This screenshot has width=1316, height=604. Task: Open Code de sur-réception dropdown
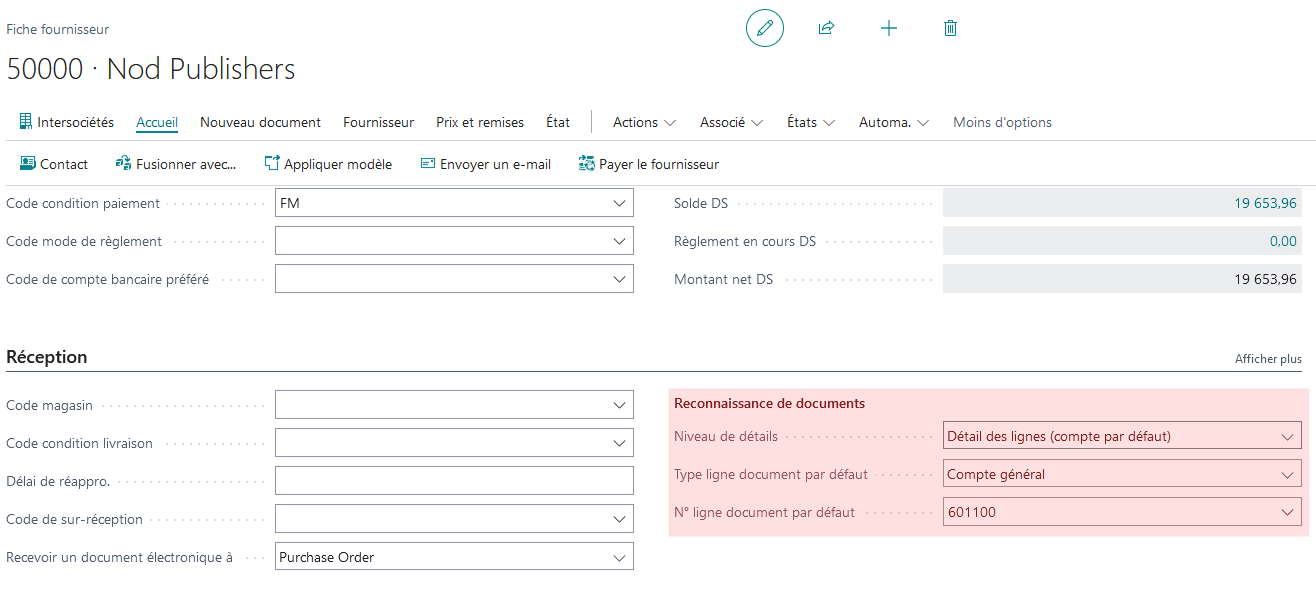click(x=619, y=519)
